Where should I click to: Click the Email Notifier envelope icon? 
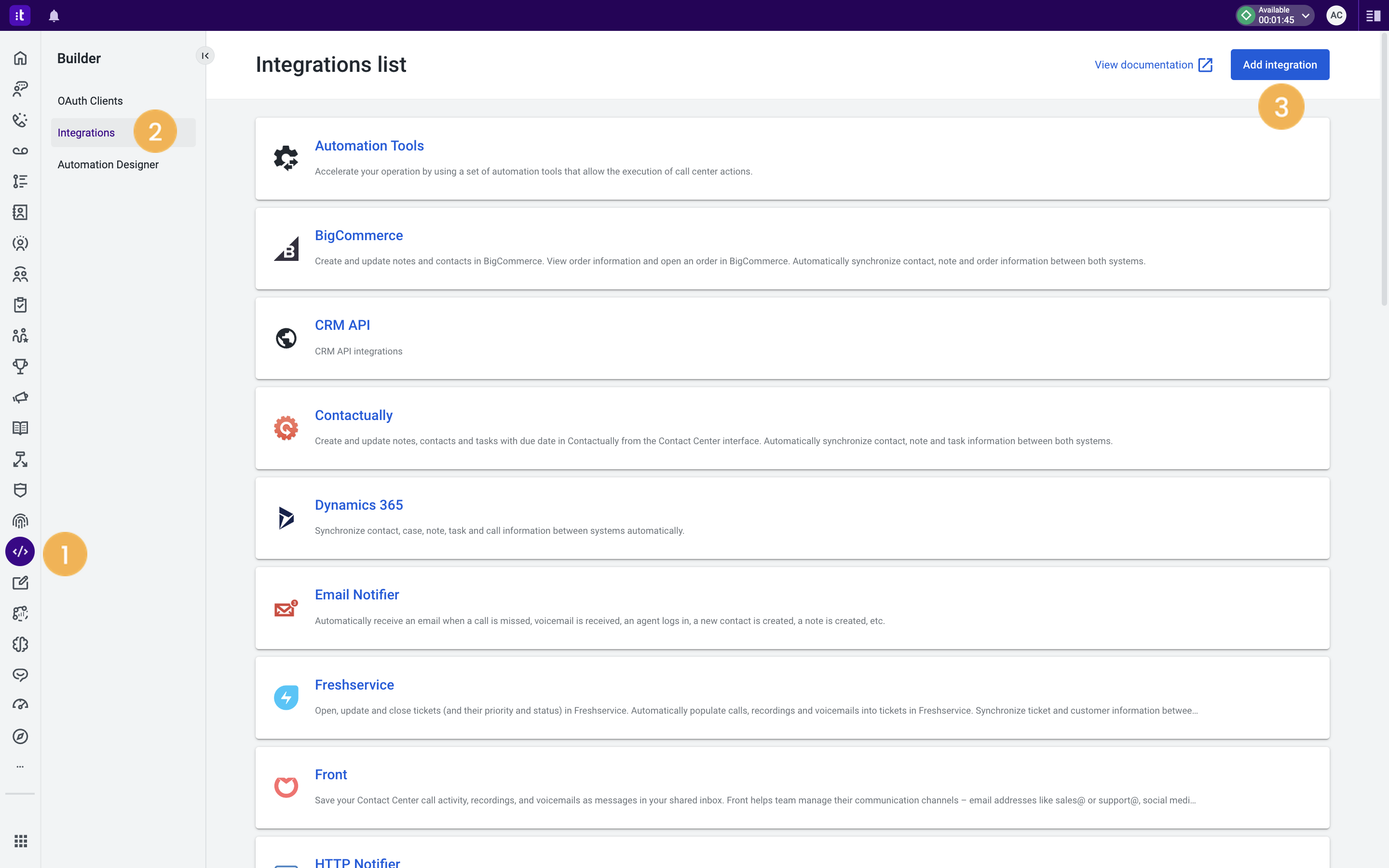coord(286,608)
